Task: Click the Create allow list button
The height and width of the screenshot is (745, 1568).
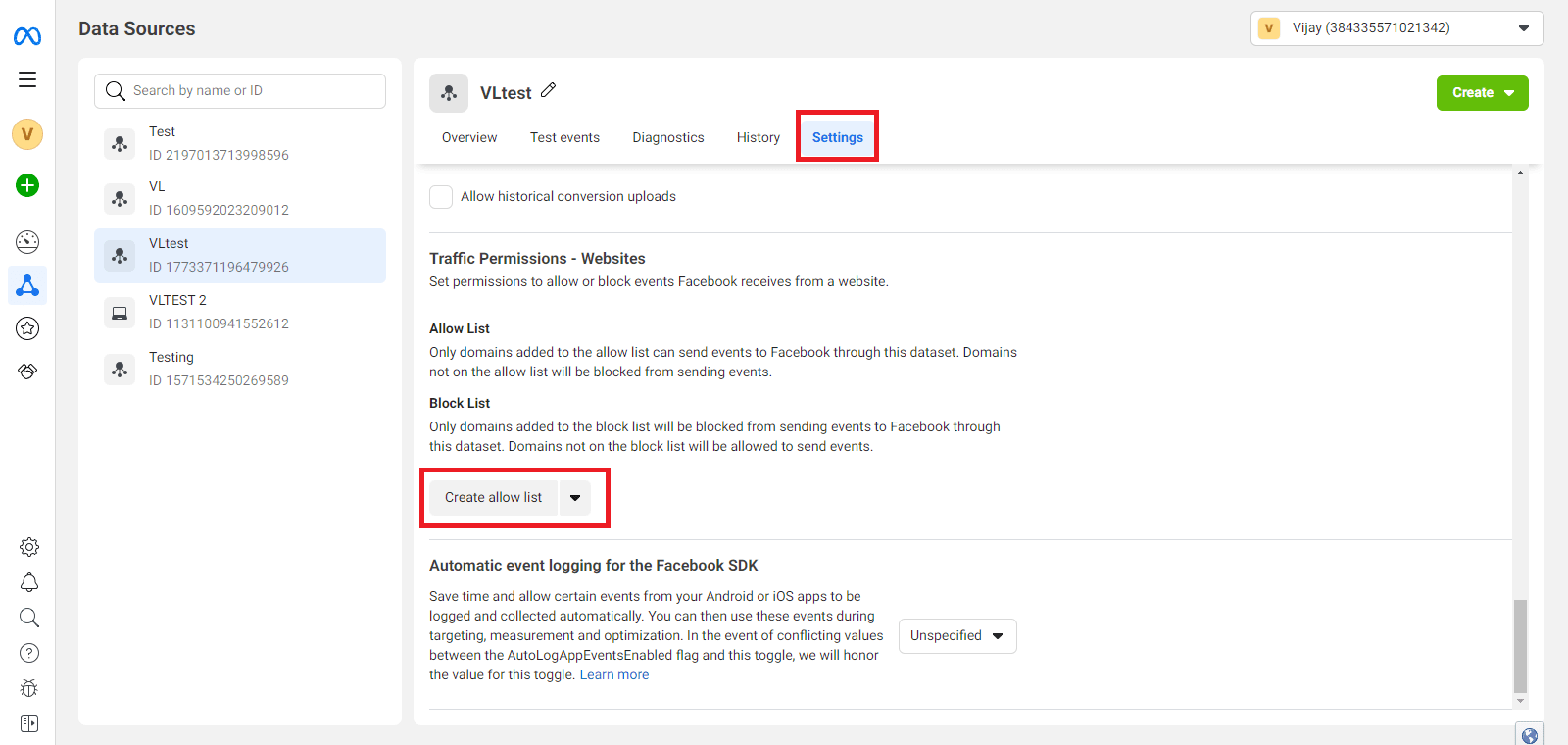Action: 493,498
